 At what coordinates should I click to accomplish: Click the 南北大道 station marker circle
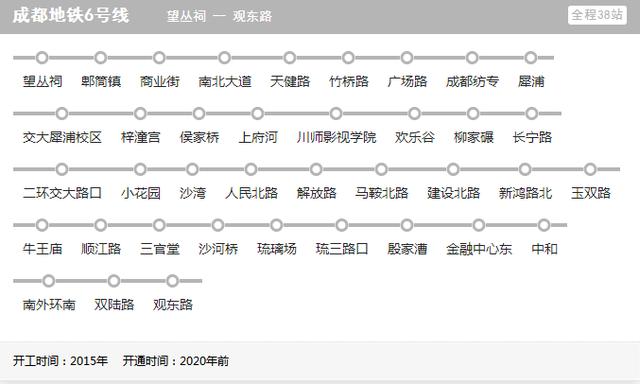tap(225, 58)
